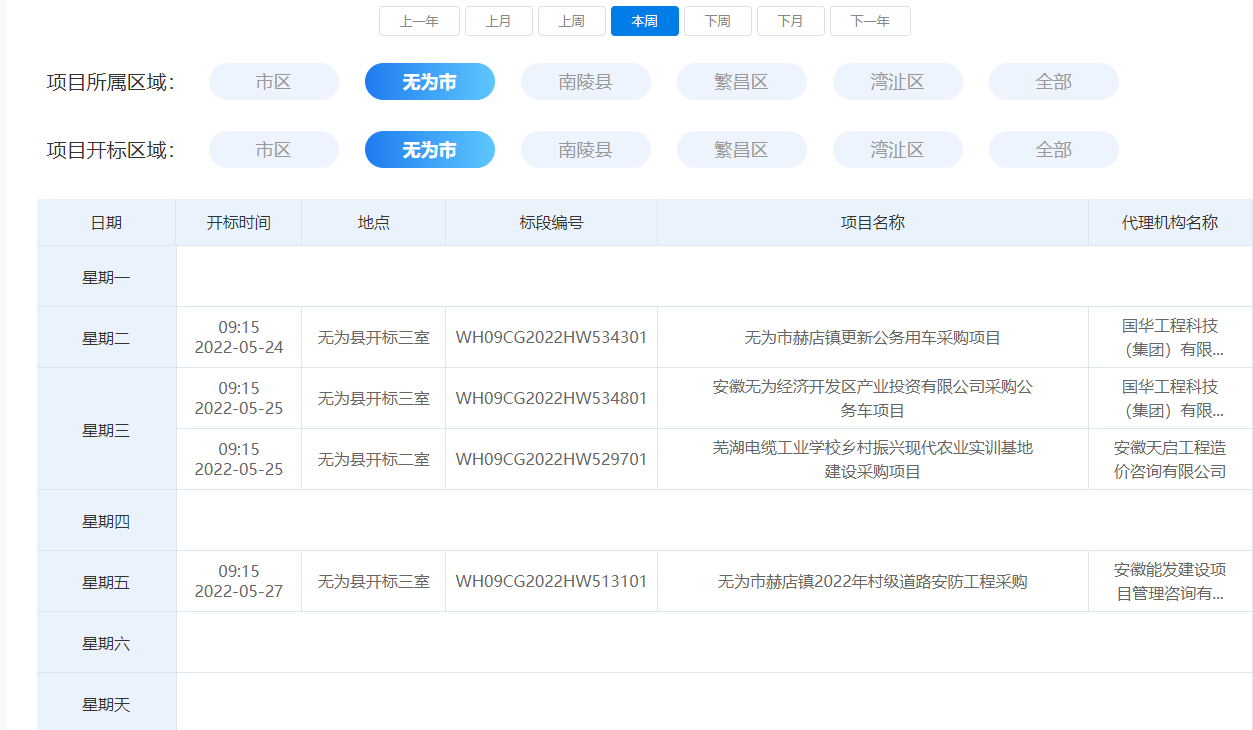Jump to next week via 下周
Viewport: 1253px width, 730px height.
[717, 21]
